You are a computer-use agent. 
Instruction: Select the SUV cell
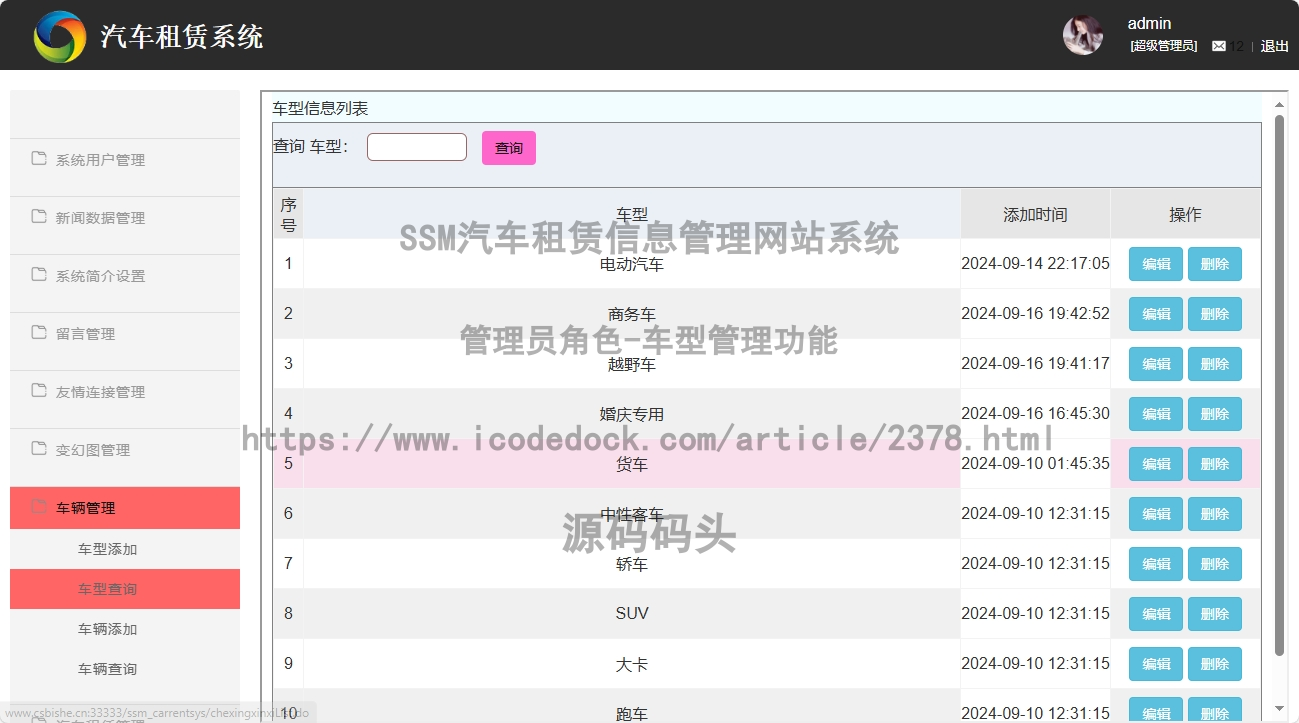(632, 614)
